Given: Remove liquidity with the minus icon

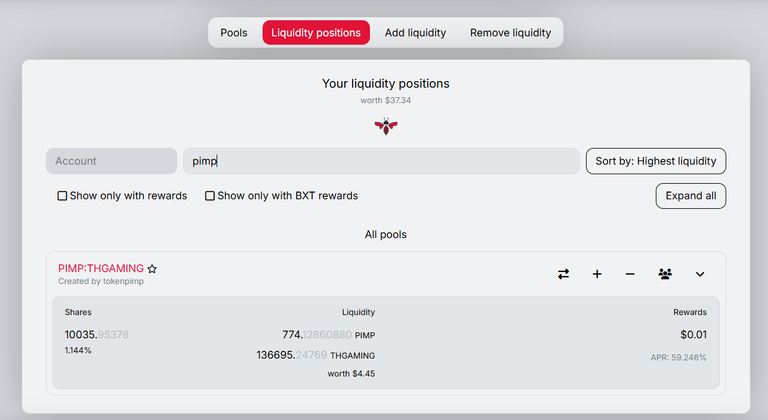Looking at the screenshot, I should 630,274.
